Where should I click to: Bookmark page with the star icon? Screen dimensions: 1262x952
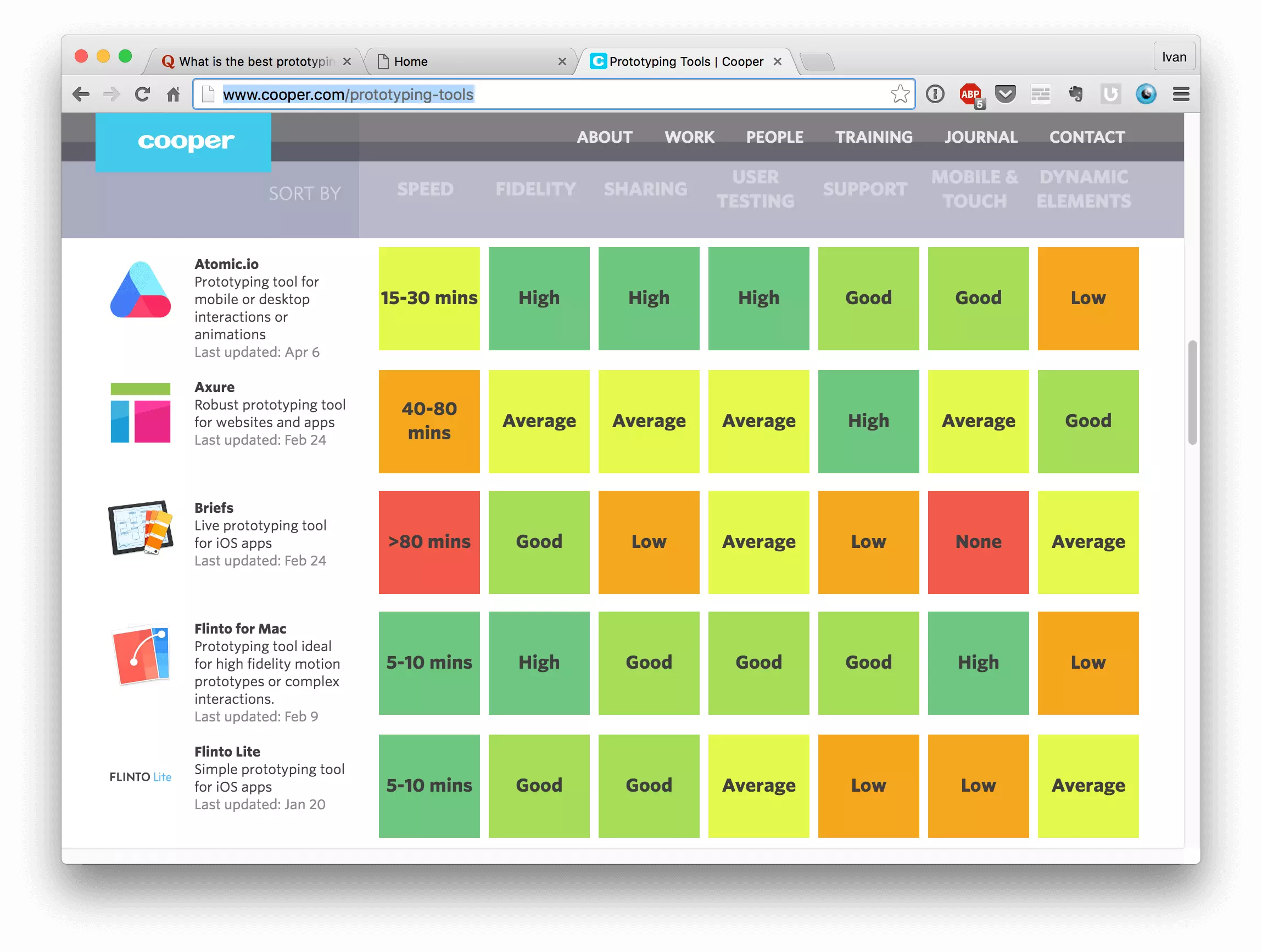pyautogui.click(x=900, y=94)
